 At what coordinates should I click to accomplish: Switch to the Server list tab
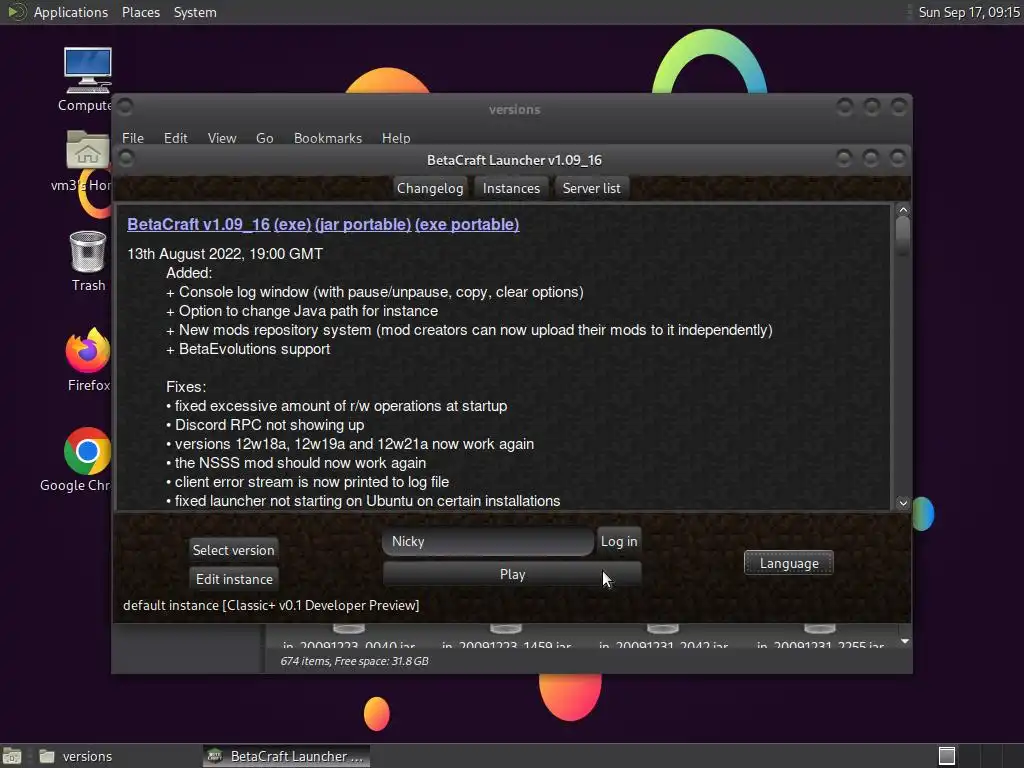pos(591,188)
